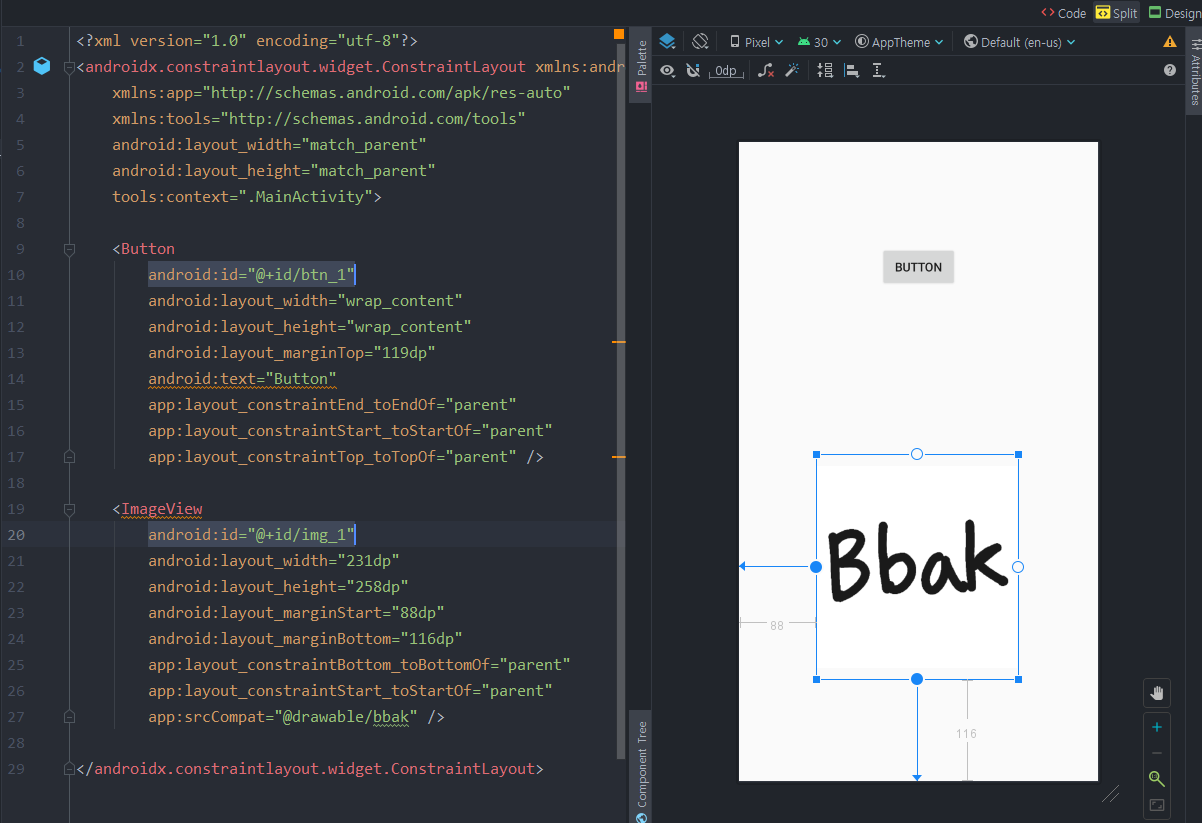Screen dimensions: 1202x823
Task: Switch to Split view mode
Action: [1116, 13]
